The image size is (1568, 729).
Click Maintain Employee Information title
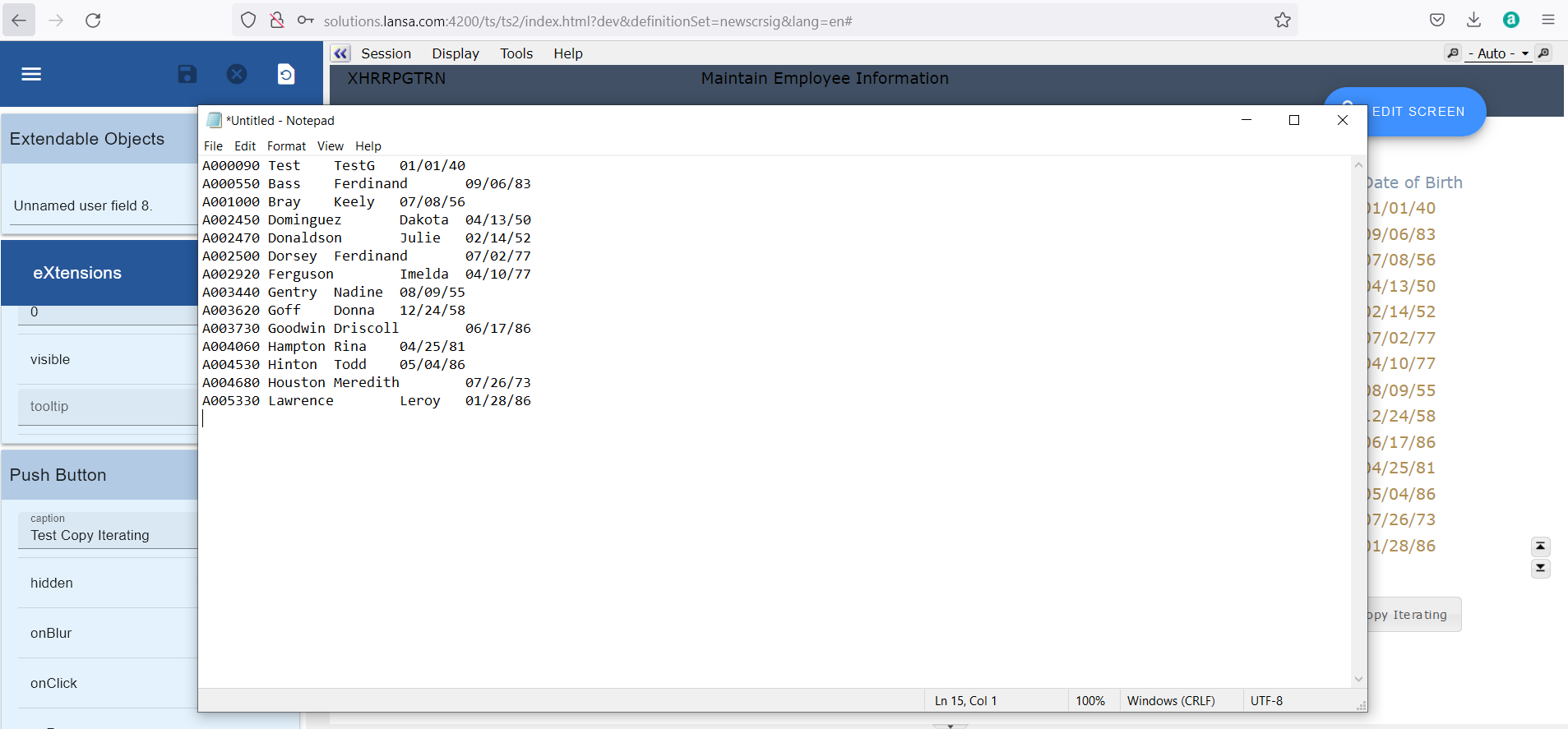tap(825, 78)
